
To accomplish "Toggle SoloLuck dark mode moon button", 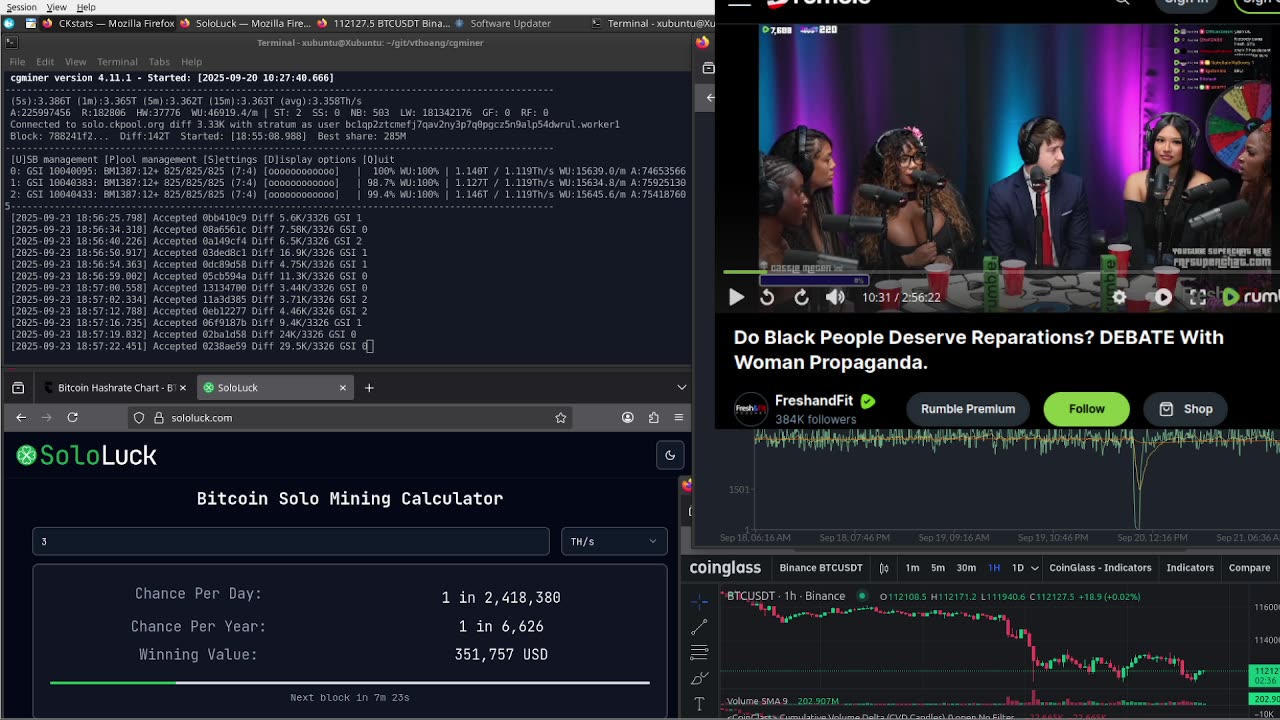I will click(670, 455).
